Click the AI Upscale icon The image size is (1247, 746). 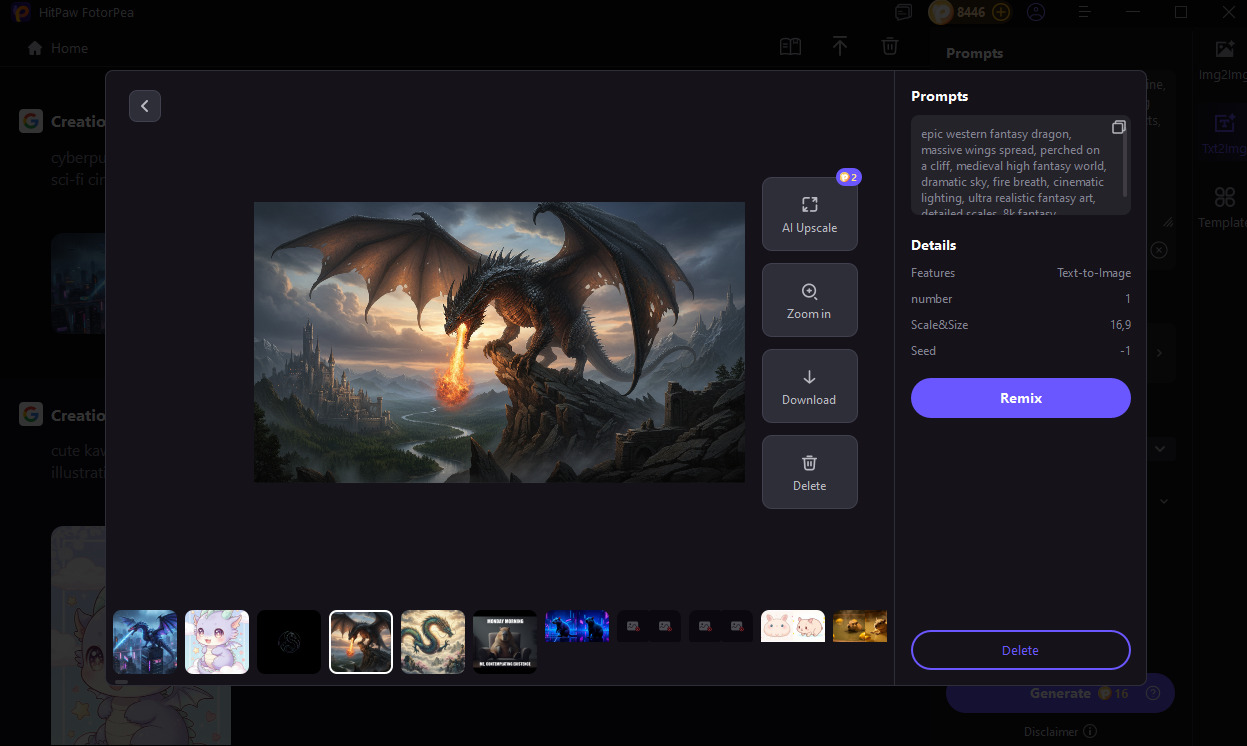pyautogui.click(x=810, y=204)
